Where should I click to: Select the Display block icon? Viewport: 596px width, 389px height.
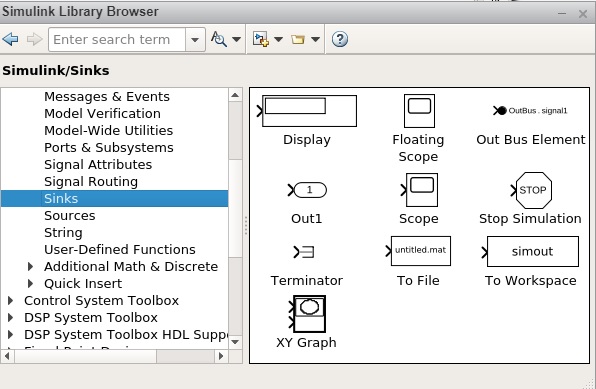[307, 111]
